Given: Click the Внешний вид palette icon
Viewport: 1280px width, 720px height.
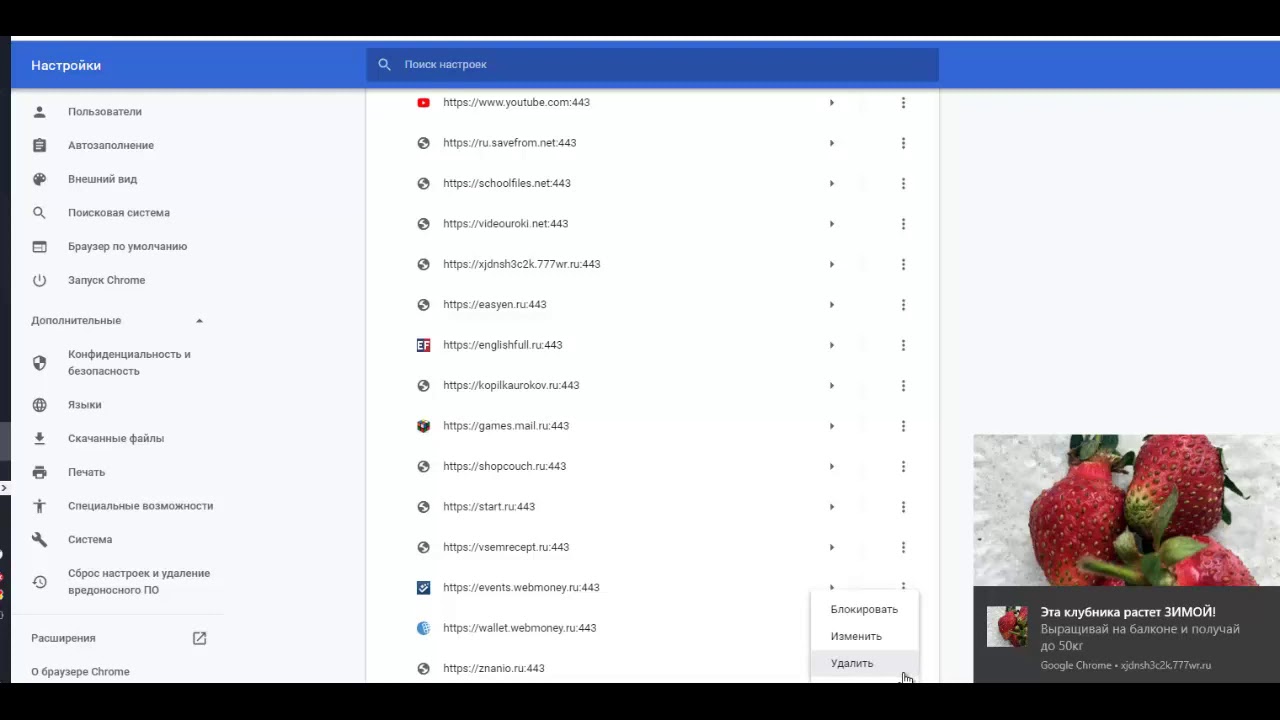Looking at the screenshot, I should (39, 179).
